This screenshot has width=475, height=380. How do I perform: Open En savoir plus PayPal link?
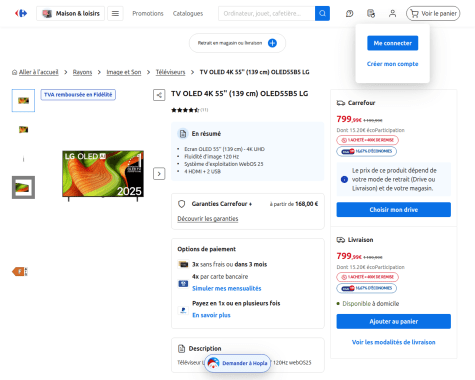(211, 315)
